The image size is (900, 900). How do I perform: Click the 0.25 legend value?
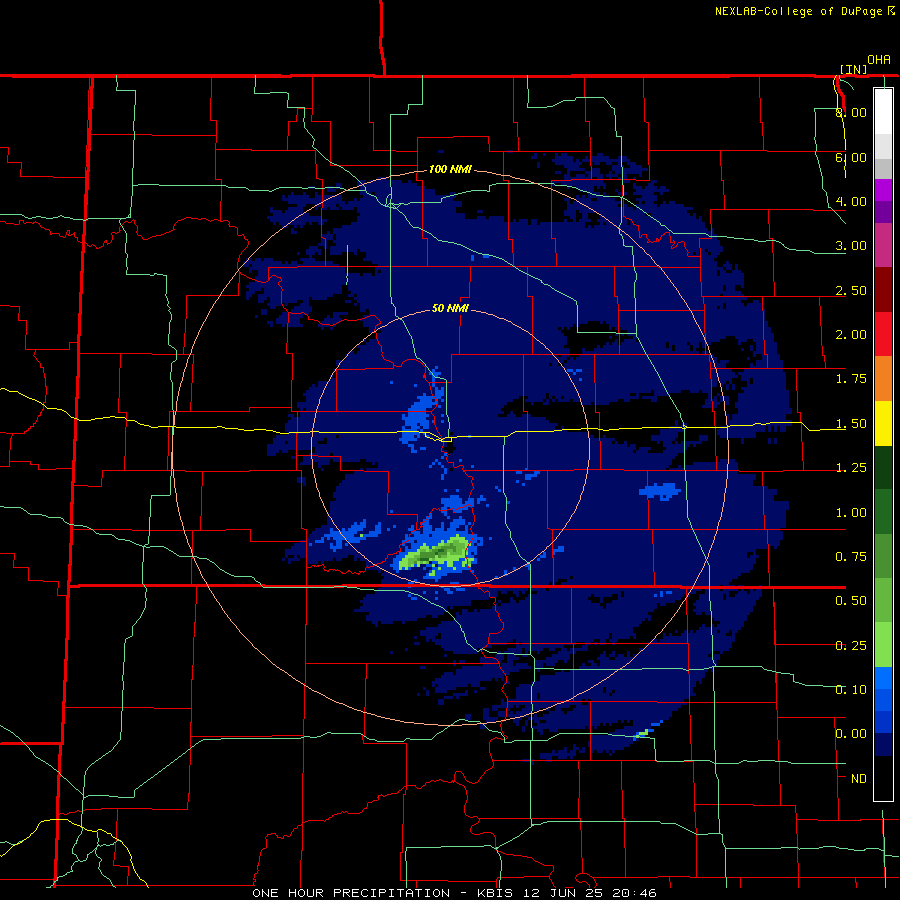(851, 646)
